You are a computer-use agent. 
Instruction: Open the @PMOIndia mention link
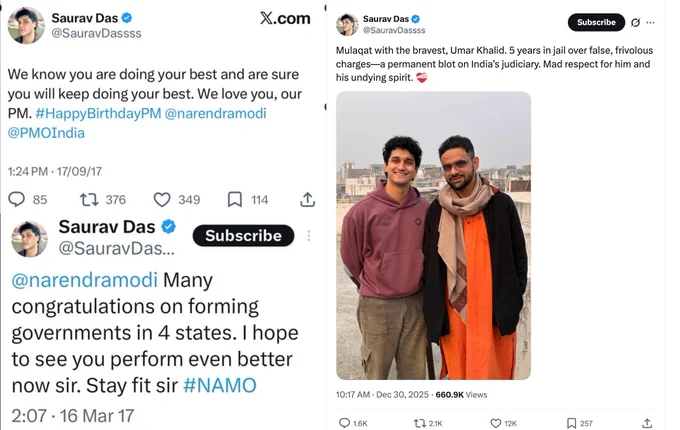point(46,133)
